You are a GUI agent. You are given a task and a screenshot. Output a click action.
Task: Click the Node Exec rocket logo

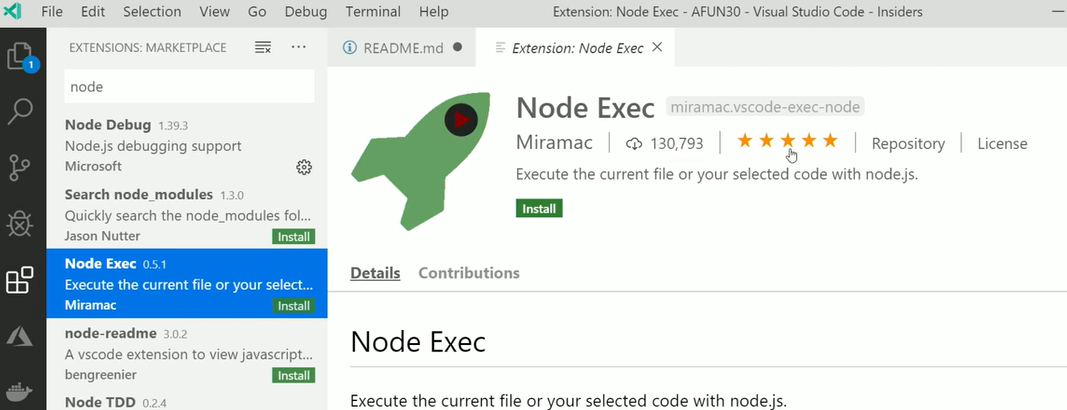[421, 160]
